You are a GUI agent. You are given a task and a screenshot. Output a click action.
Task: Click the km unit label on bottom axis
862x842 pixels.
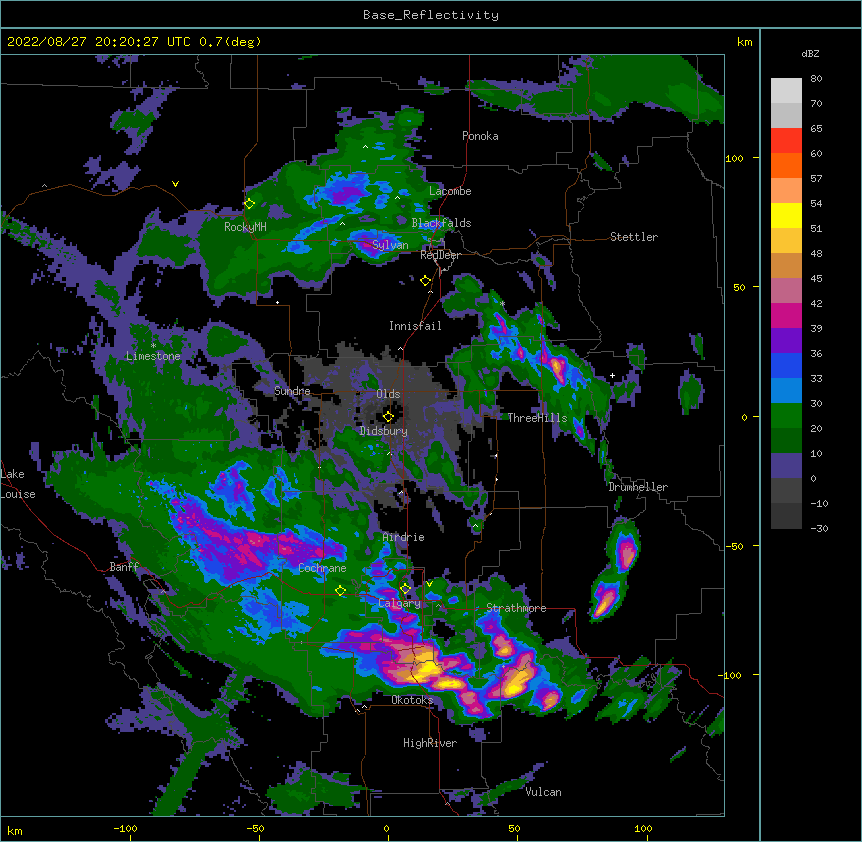(15, 830)
